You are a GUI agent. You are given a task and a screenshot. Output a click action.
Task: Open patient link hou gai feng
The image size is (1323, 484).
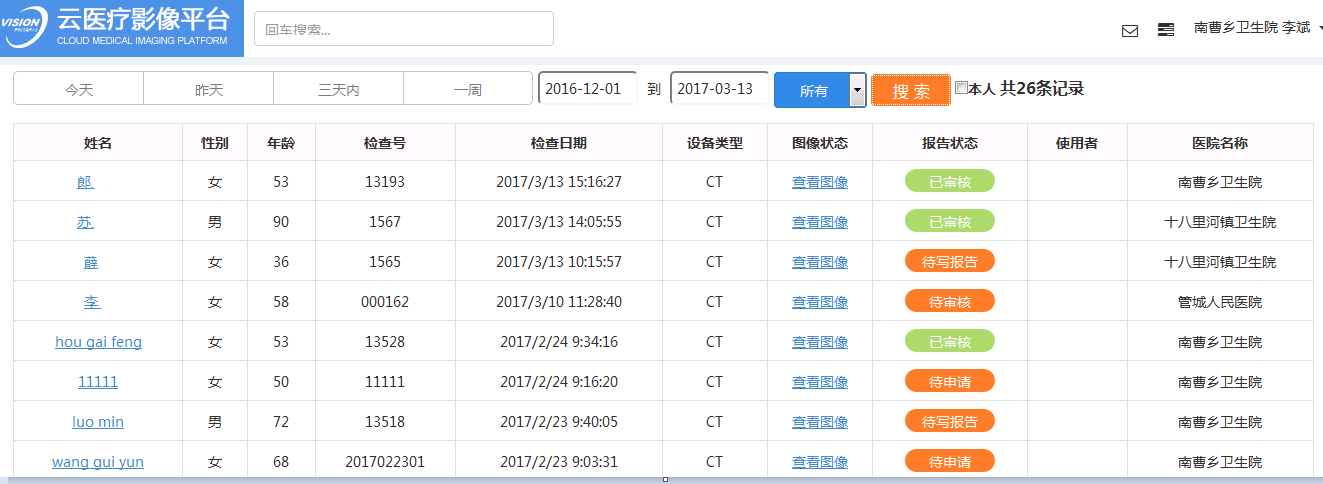coord(98,342)
